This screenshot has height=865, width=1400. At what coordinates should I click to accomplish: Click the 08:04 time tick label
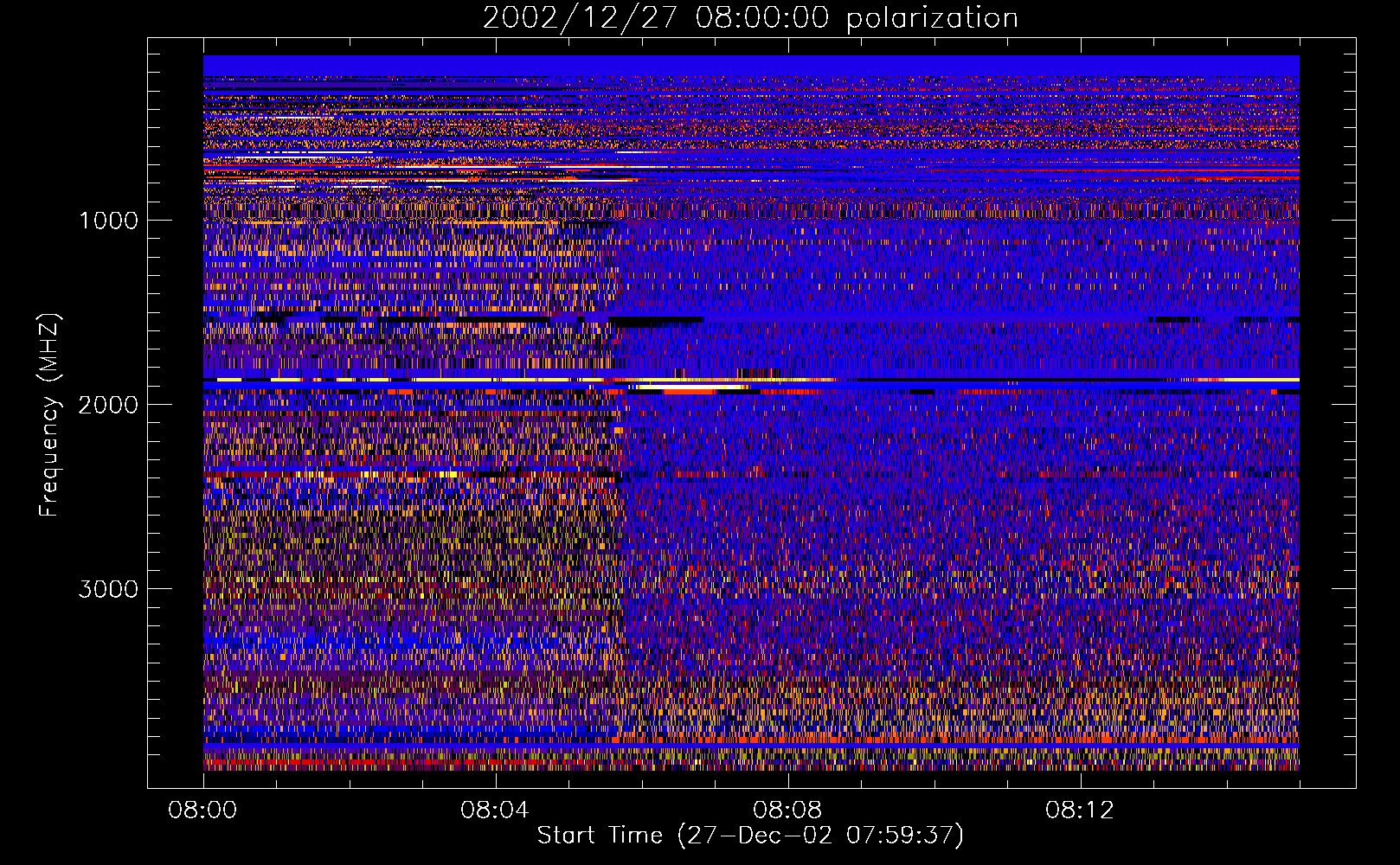coord(495,811)
